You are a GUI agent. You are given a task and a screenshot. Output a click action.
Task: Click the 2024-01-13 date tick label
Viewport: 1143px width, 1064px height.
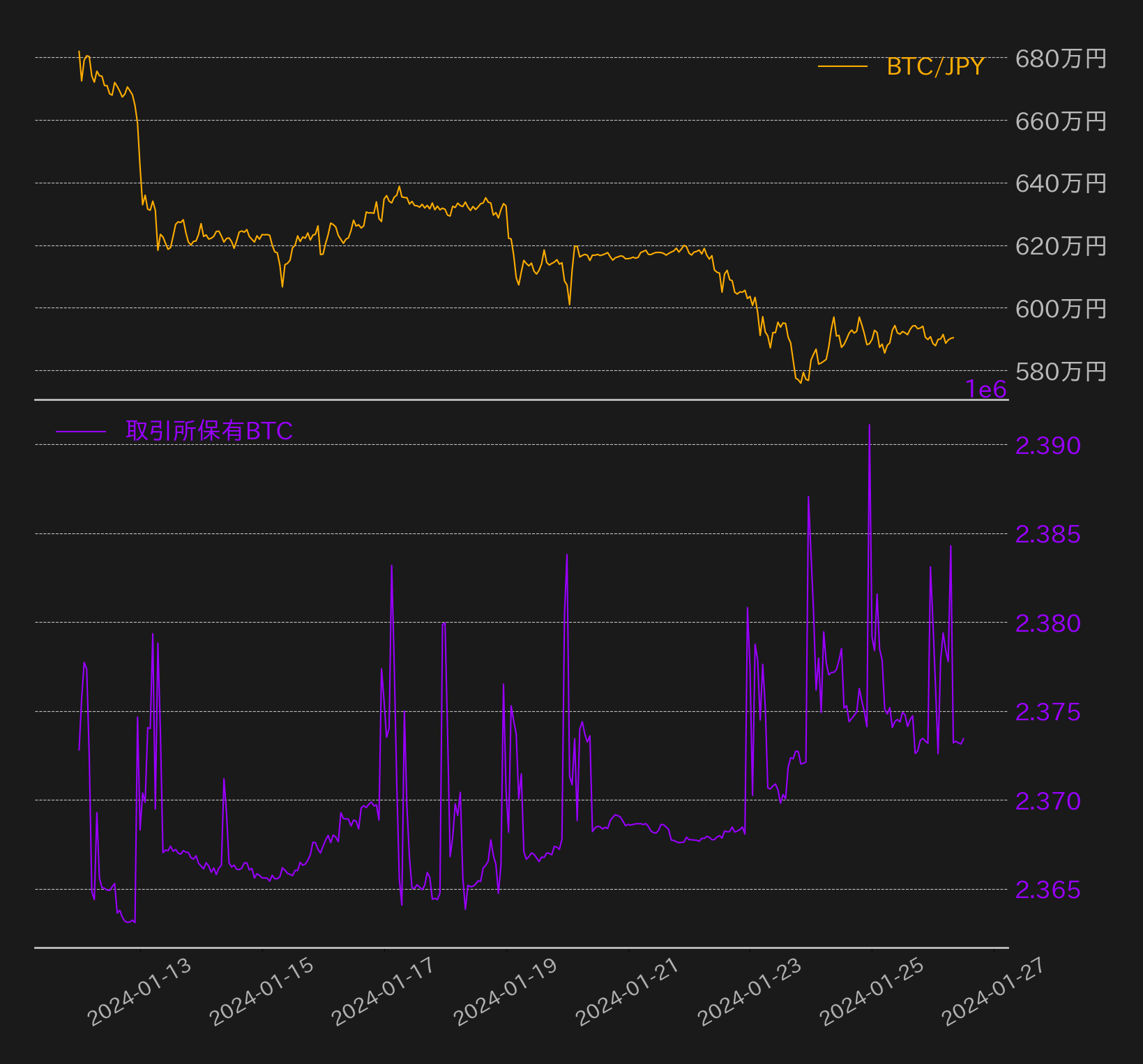click(139, 992)
